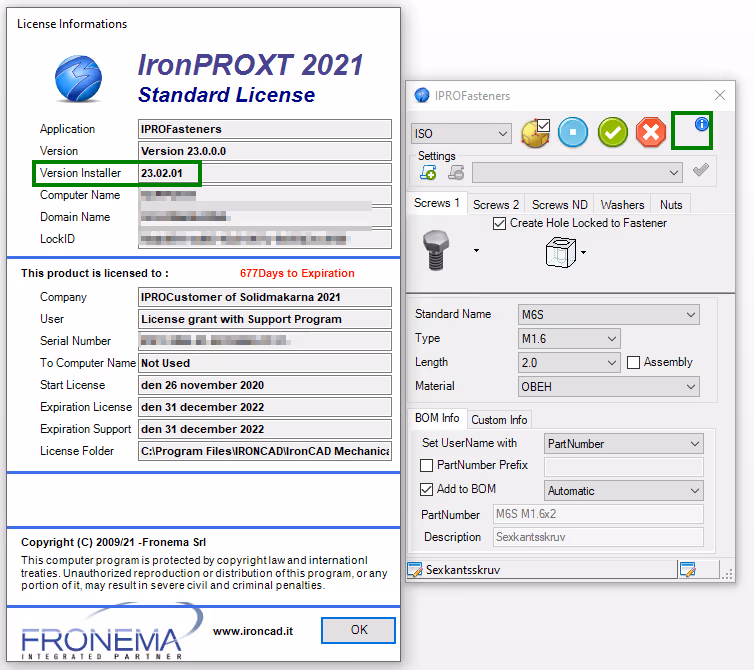Screen dimensions: 754x670
Task: Switch to the BOM Info tab
Action: pyautogui.click(x=437, y=418)
